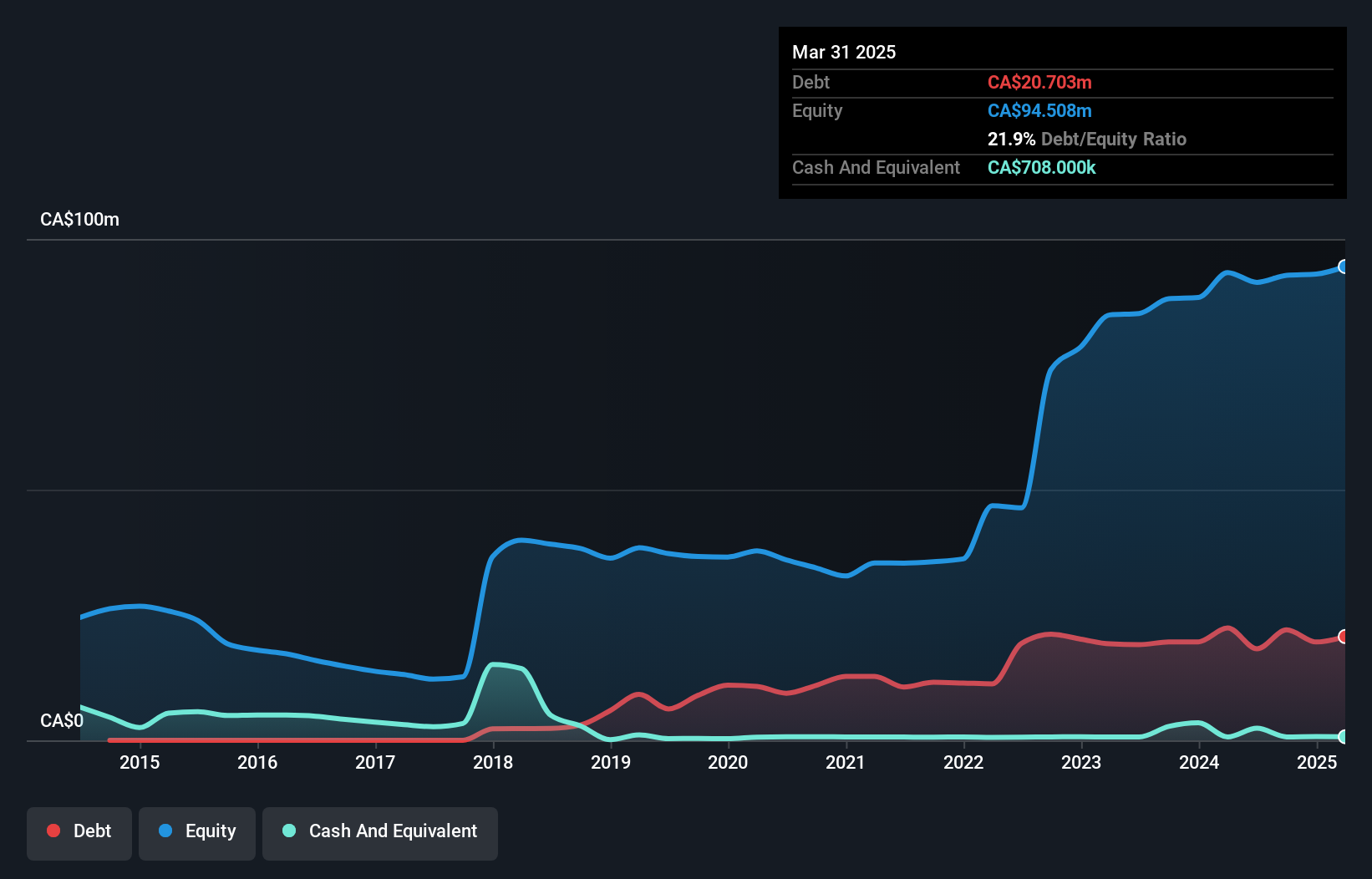The width and height of the screenshot is (1372, 879).
Task: Click Cash And Equivalent label in tooltip
Action: pyautogui.click(x=876, y=167)
